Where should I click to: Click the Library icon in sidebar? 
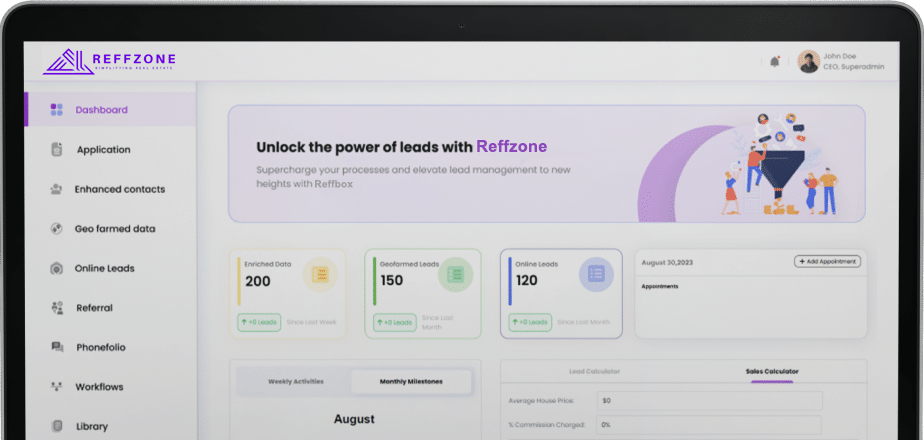56,426
